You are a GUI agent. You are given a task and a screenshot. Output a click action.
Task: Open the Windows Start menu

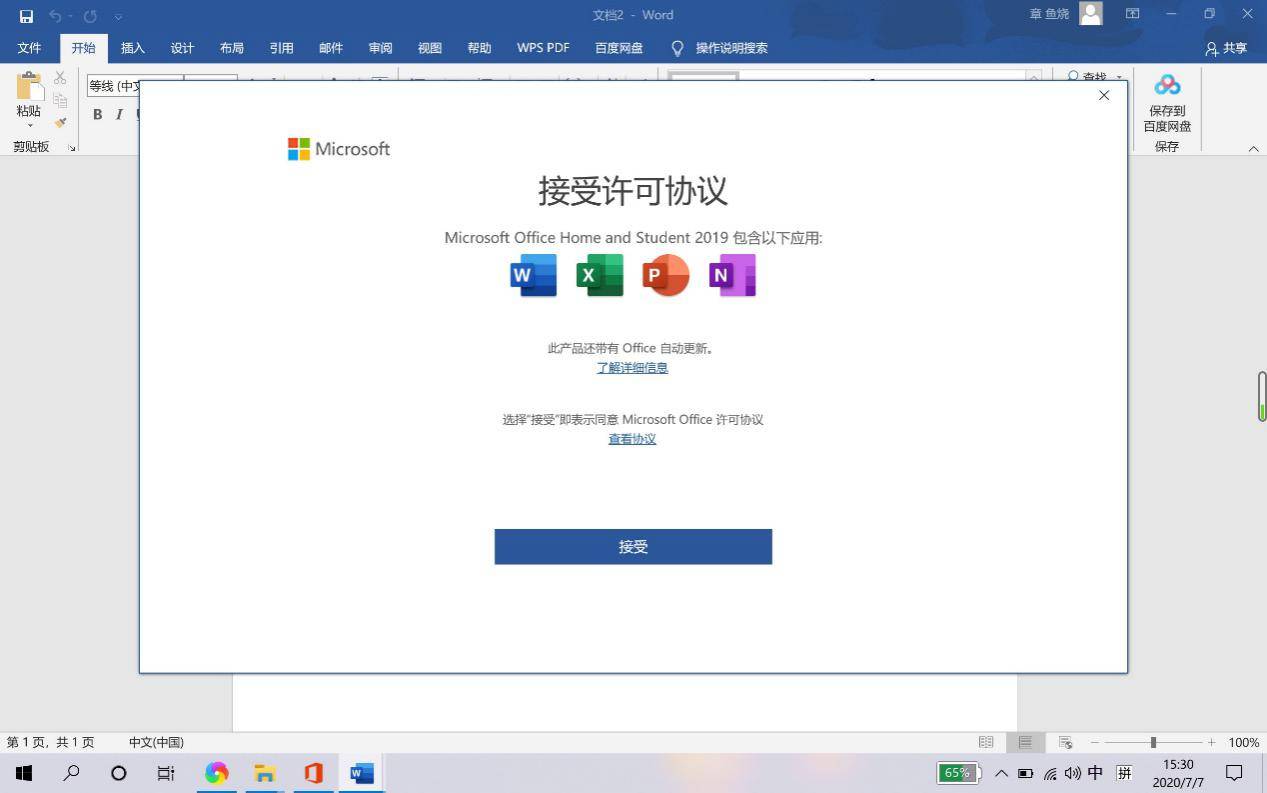tap(24, 773)
